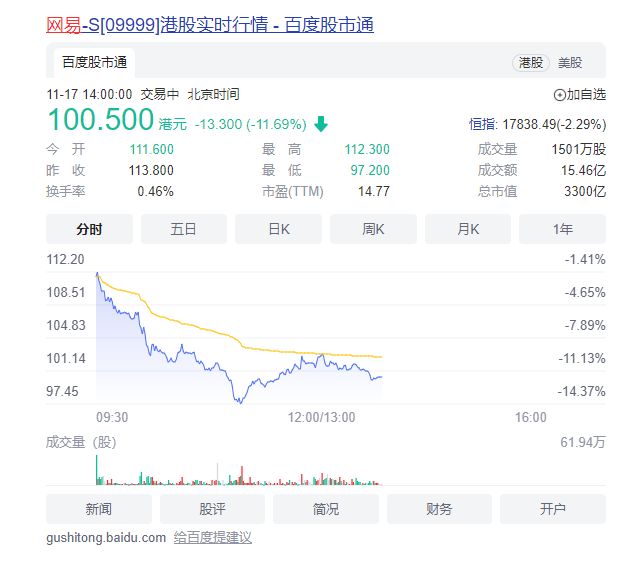Open the 股评 button

click(213, 509)
